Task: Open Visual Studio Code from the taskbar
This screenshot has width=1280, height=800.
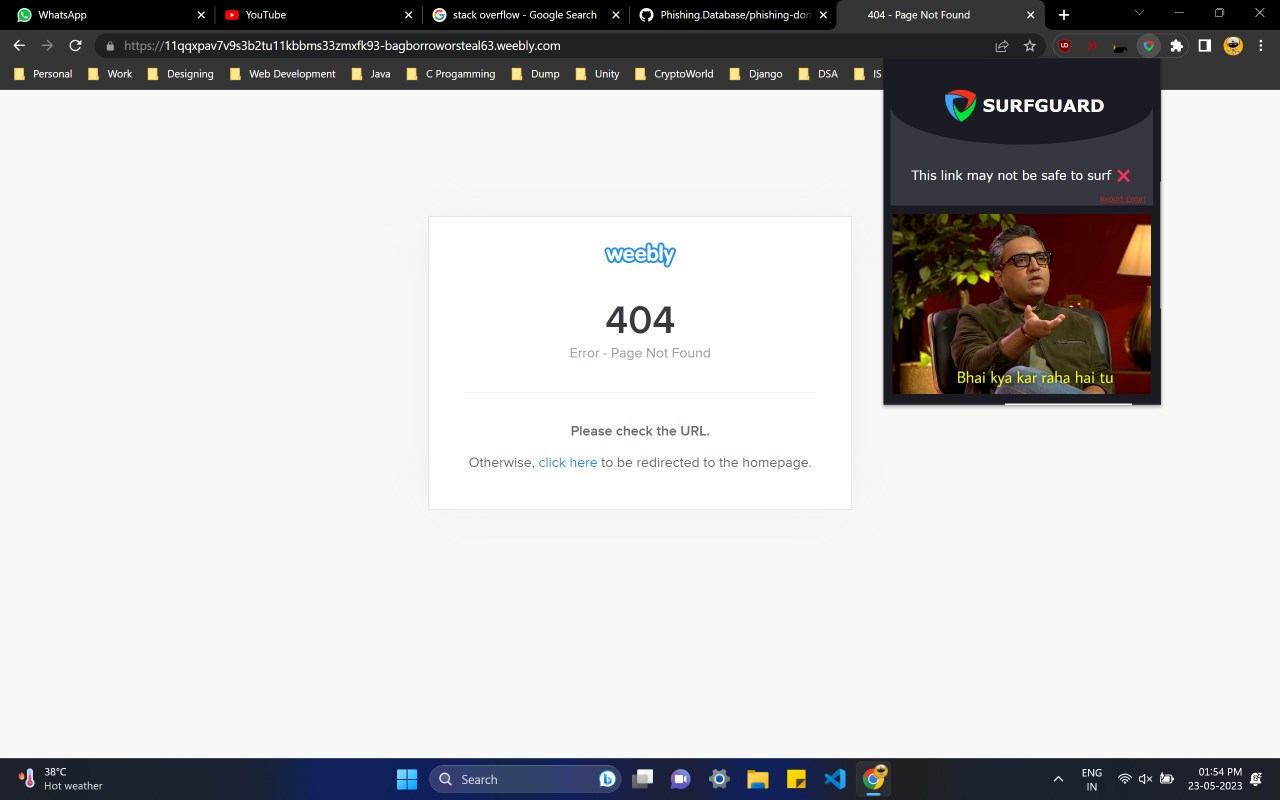Action: (x=835, y=779)
